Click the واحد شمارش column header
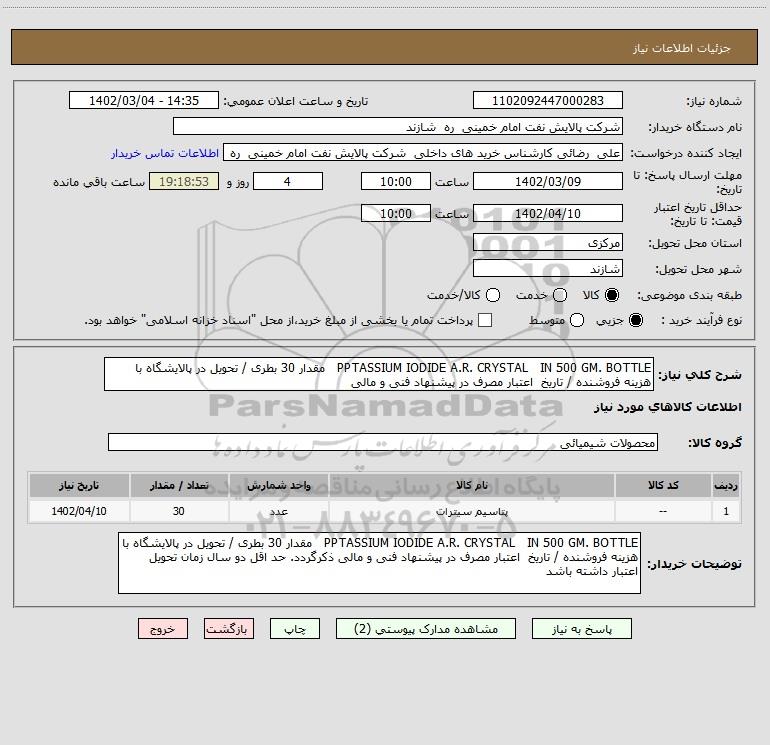 (x=278, y=485)
